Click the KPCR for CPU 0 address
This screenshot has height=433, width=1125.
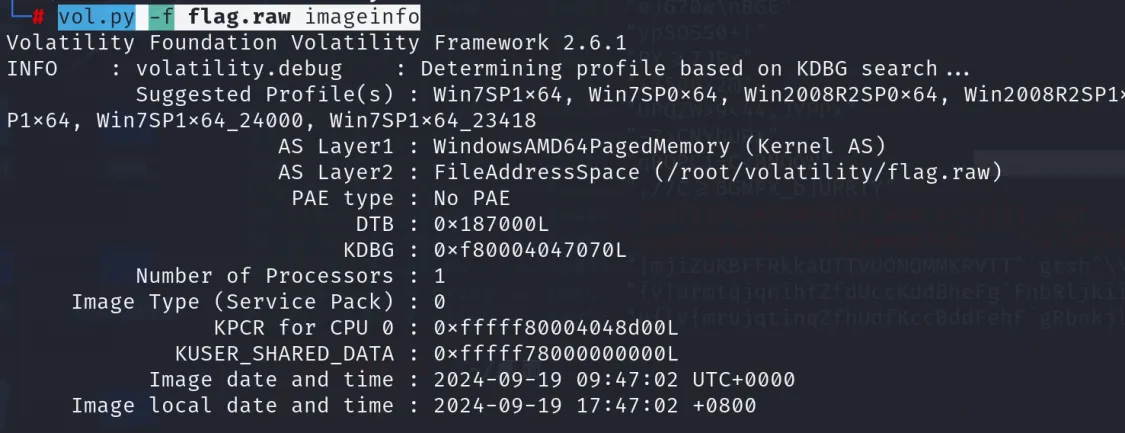(556, 328)
